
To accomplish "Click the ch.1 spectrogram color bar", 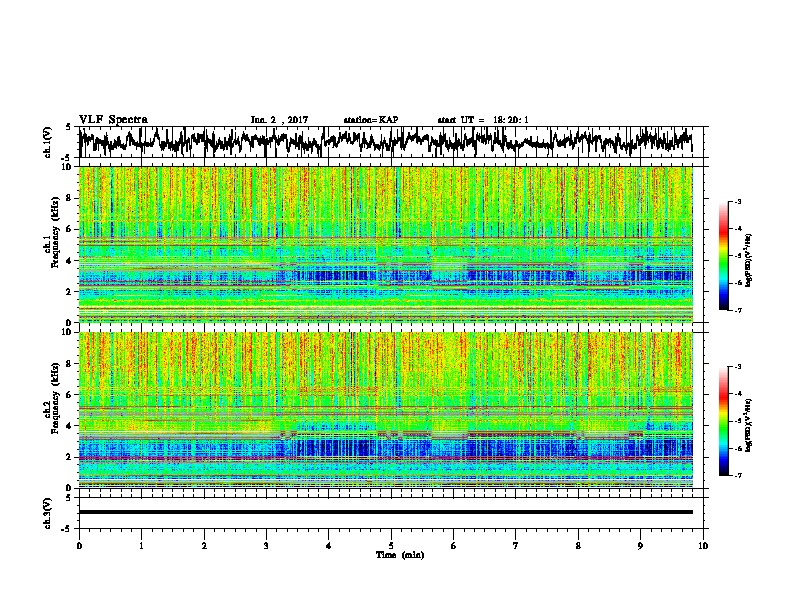I will coord(723,256).
